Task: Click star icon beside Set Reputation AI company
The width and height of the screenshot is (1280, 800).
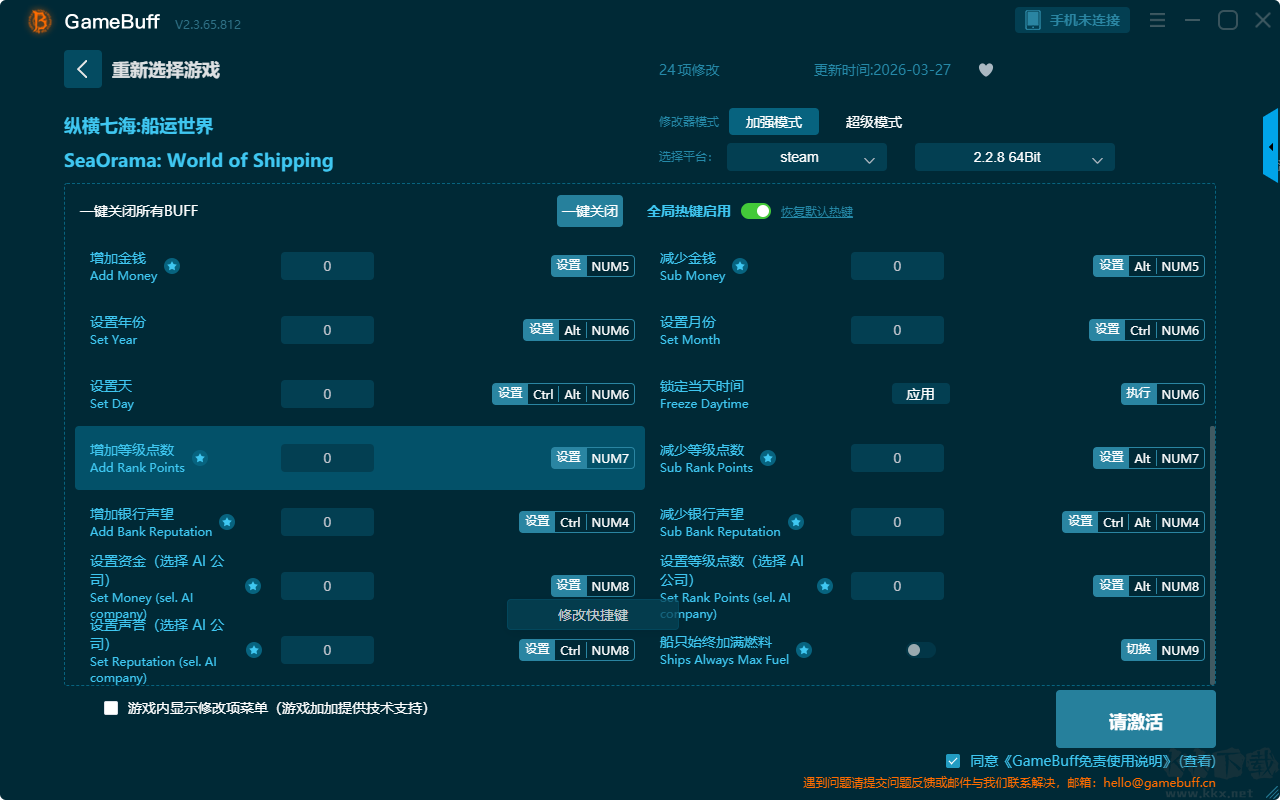Action: coord(254,650)
